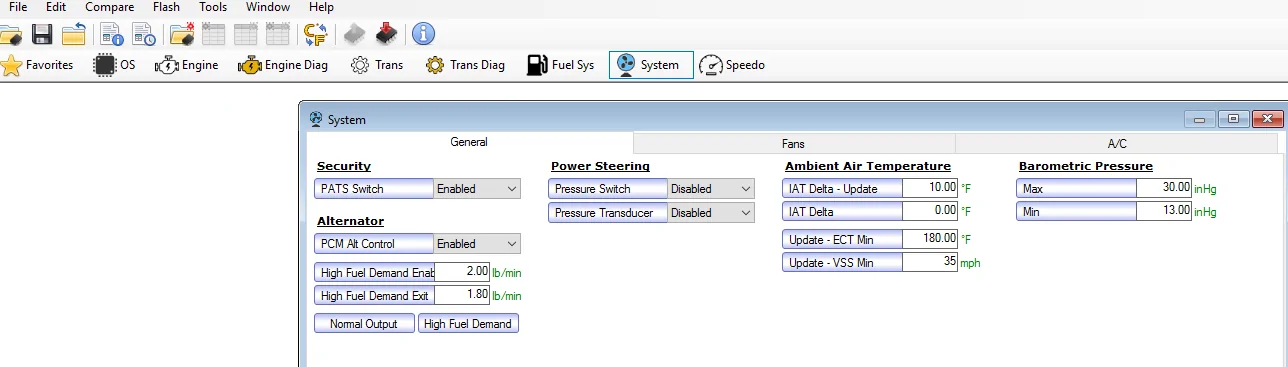
Task: Open compare file folder with red star
Action: pos(182,35)
